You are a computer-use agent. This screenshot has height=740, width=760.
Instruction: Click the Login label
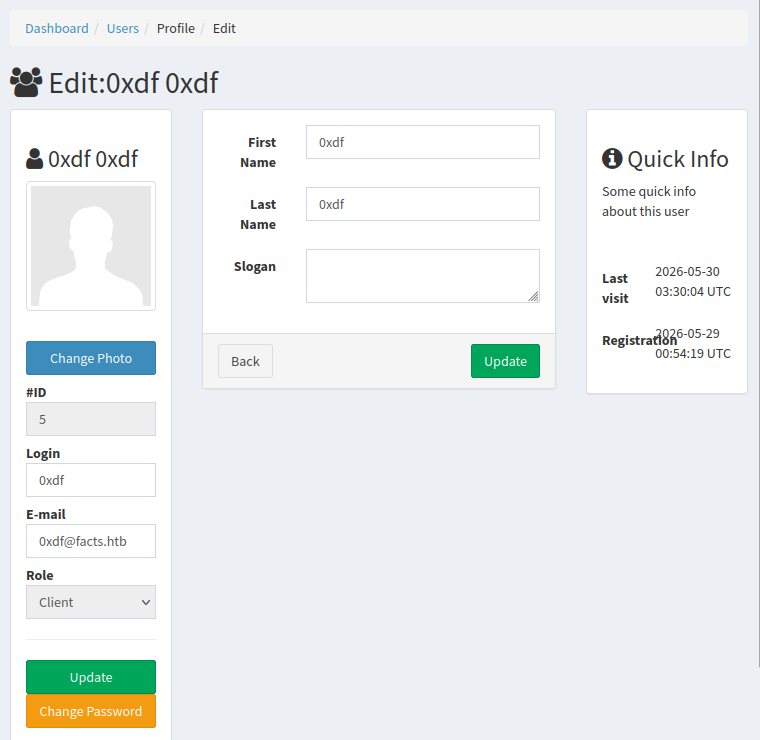43,454
